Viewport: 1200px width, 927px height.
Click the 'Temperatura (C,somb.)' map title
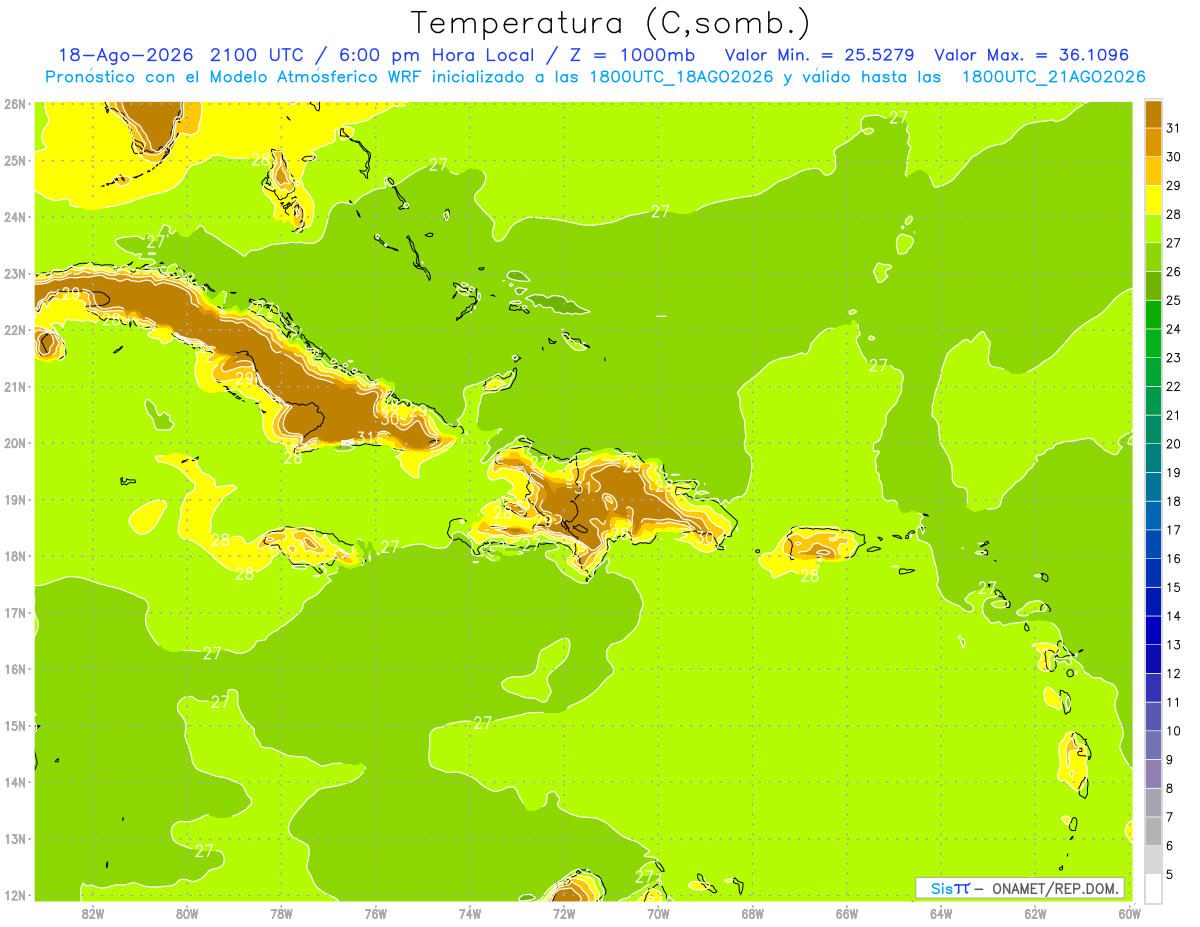pyautogui.click(x=610, y=23)
